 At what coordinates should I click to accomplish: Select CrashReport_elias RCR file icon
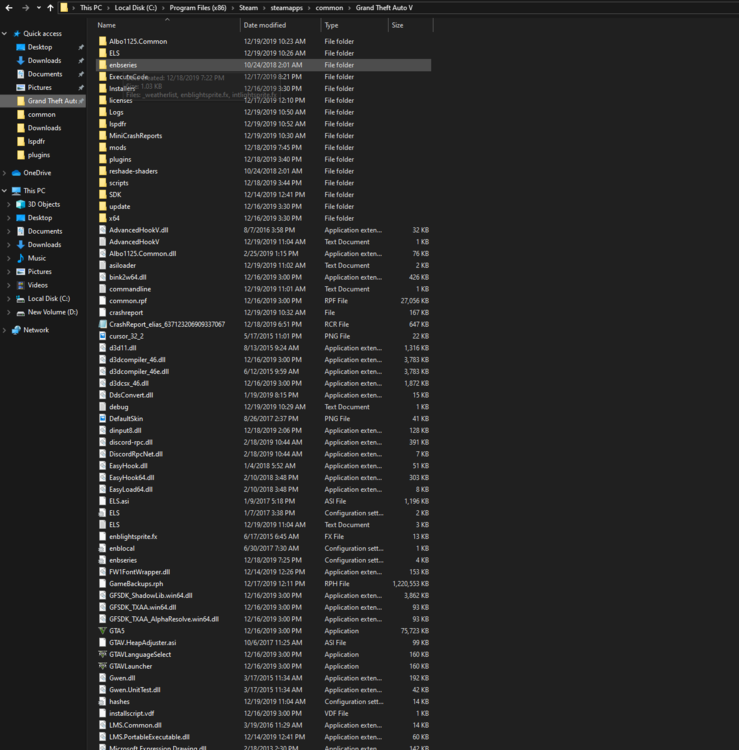click(102, 324)
